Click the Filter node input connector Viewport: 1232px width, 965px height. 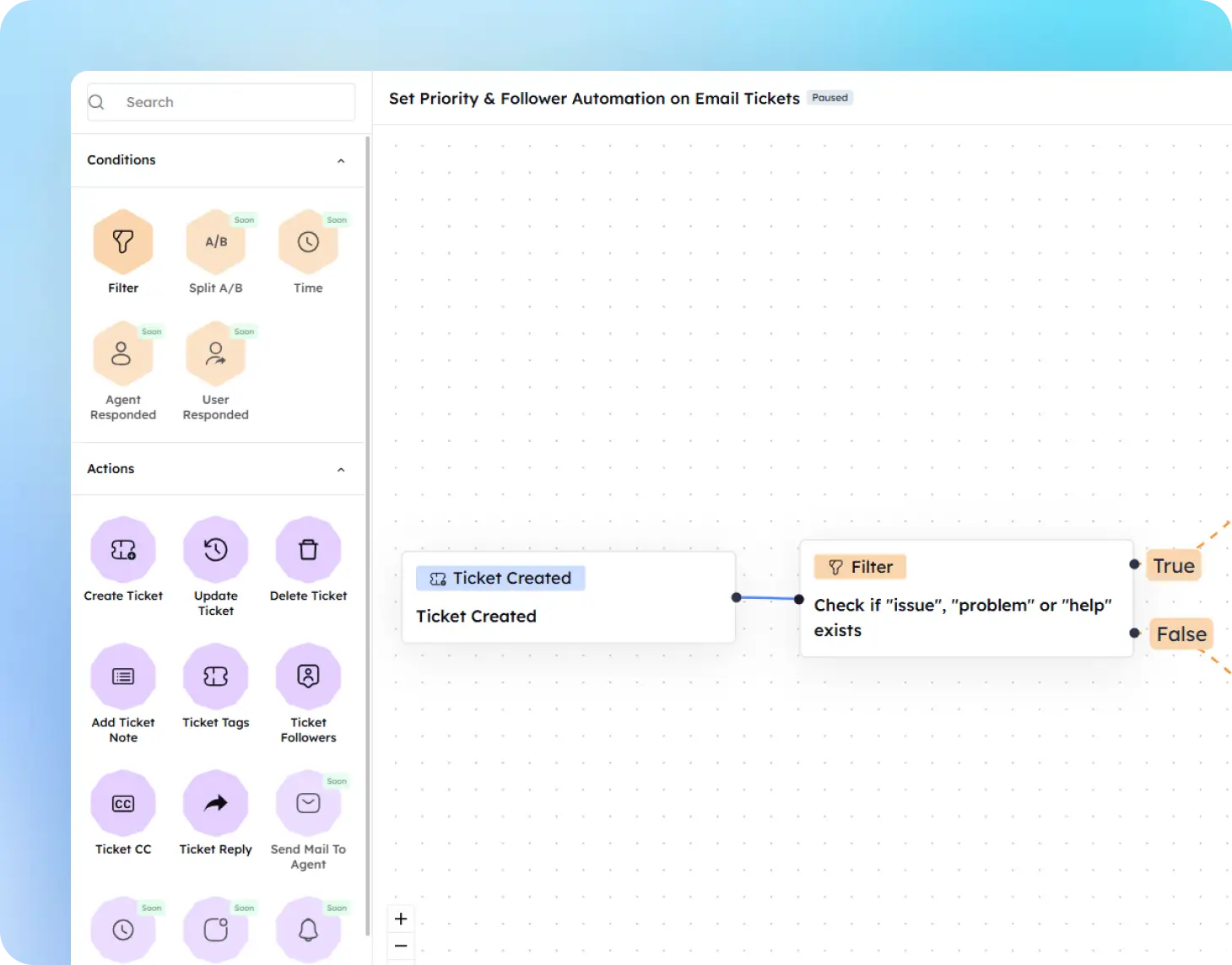point(799,599)
